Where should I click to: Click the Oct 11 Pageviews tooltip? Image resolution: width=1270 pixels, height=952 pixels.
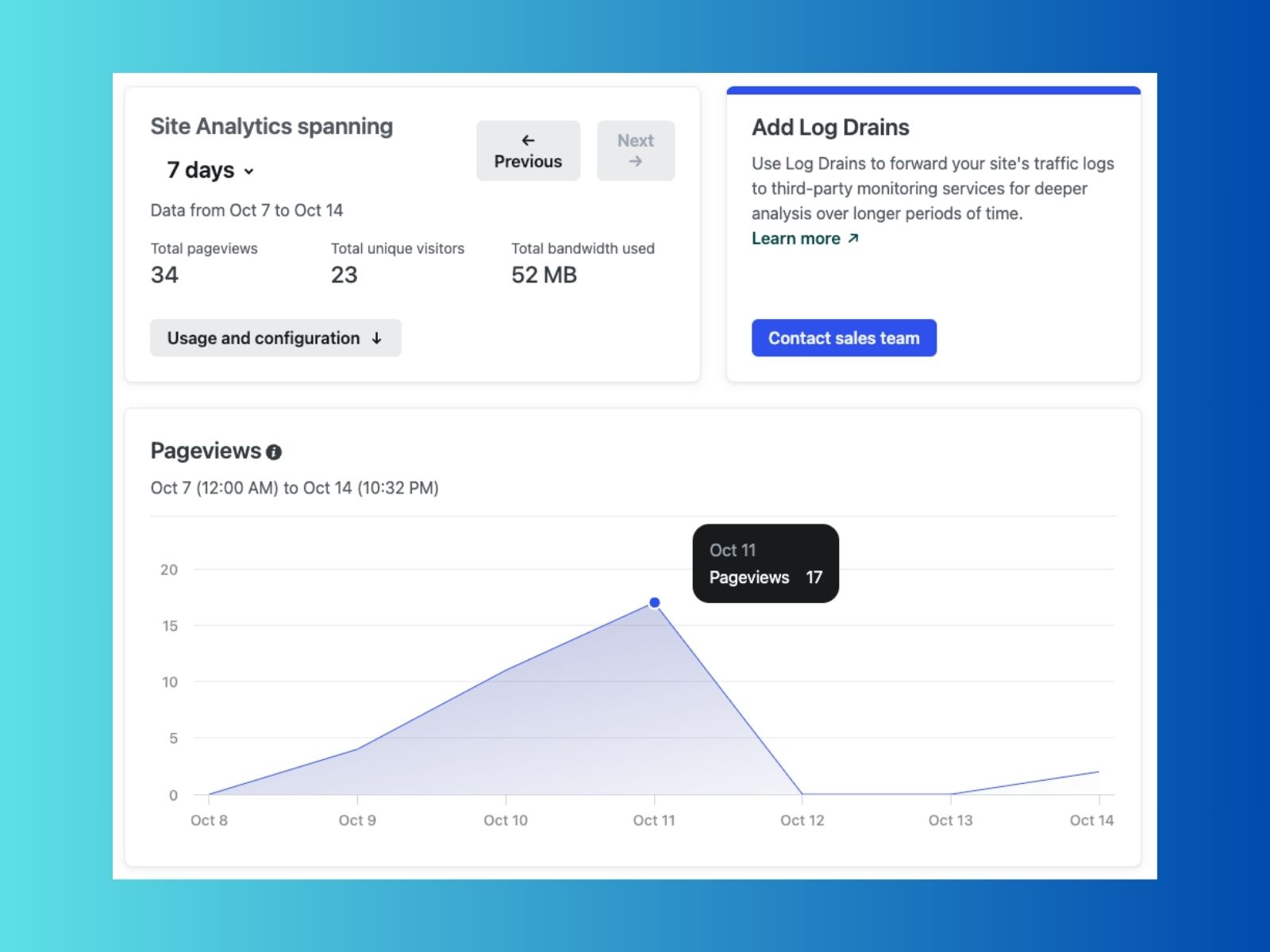[765, 563]
